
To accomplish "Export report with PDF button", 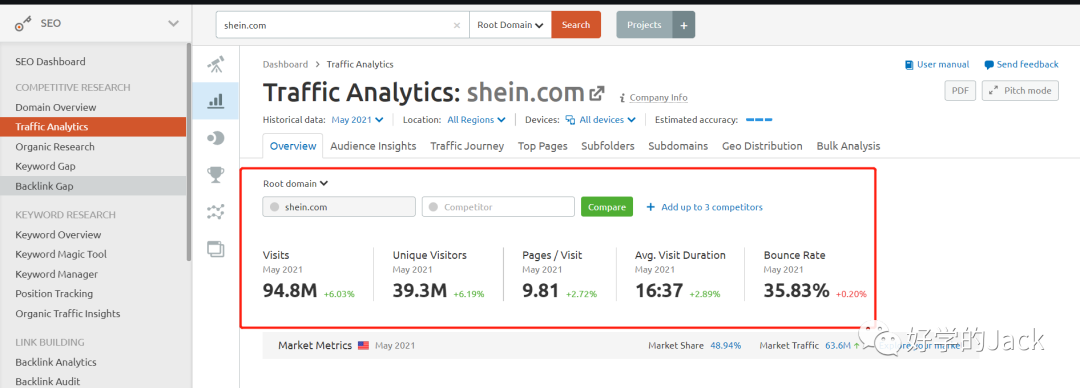I will [959, 90].
